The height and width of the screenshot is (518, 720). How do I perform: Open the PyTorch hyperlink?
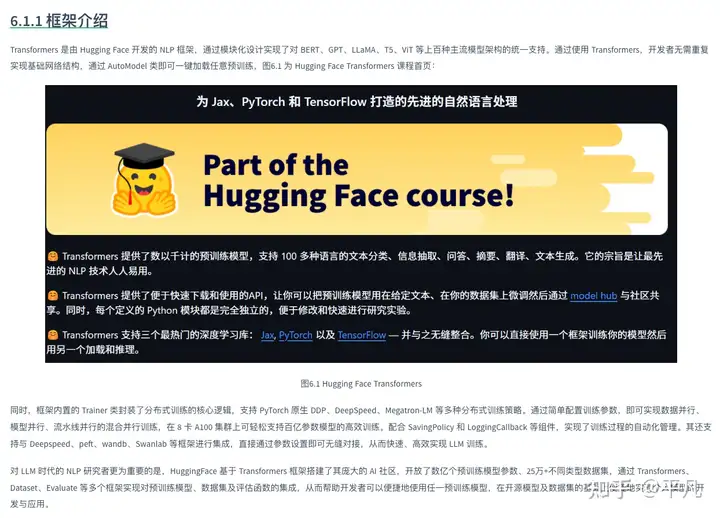[x=295, y=335]
